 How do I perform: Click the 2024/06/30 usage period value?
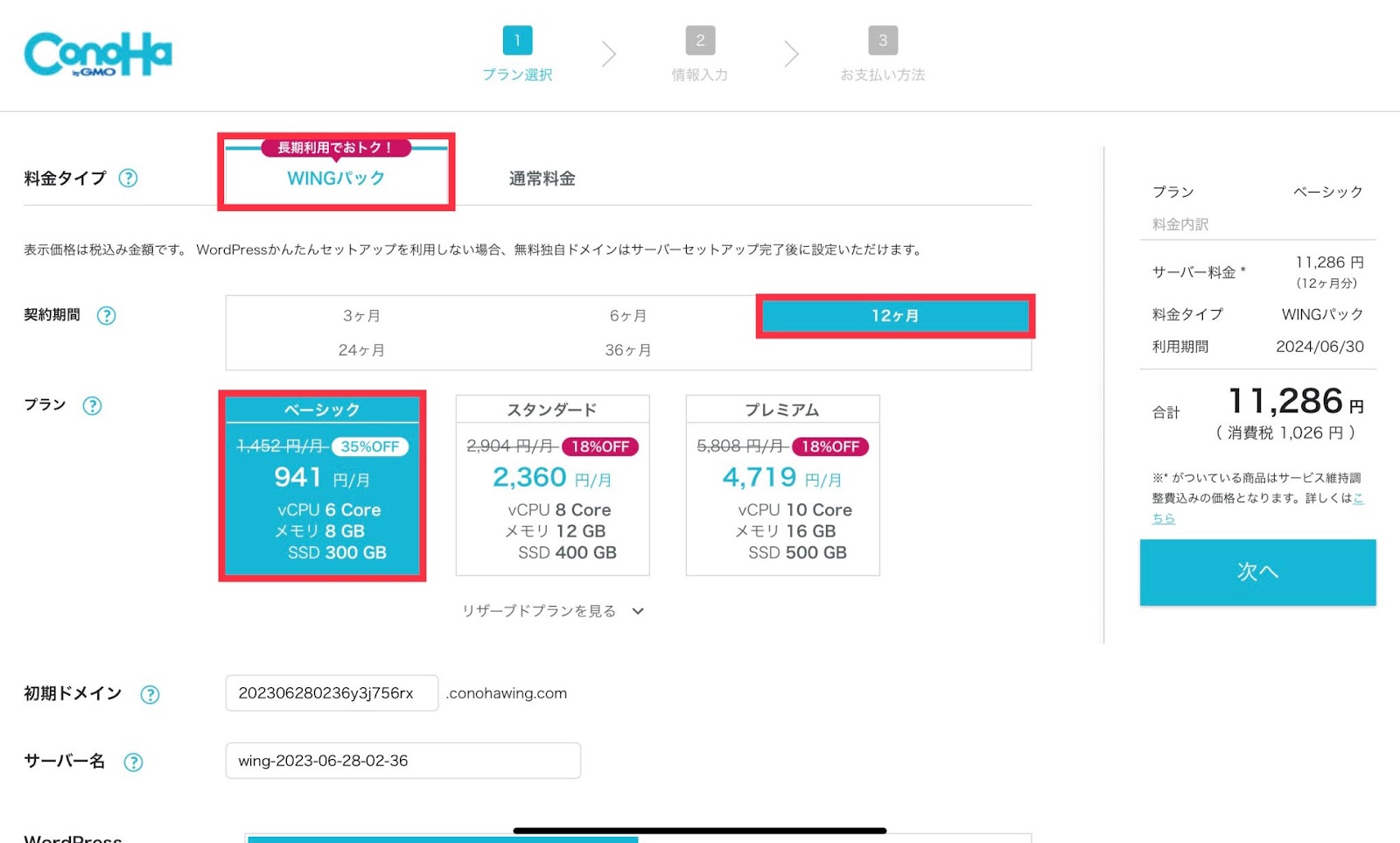coord(1319,347)
